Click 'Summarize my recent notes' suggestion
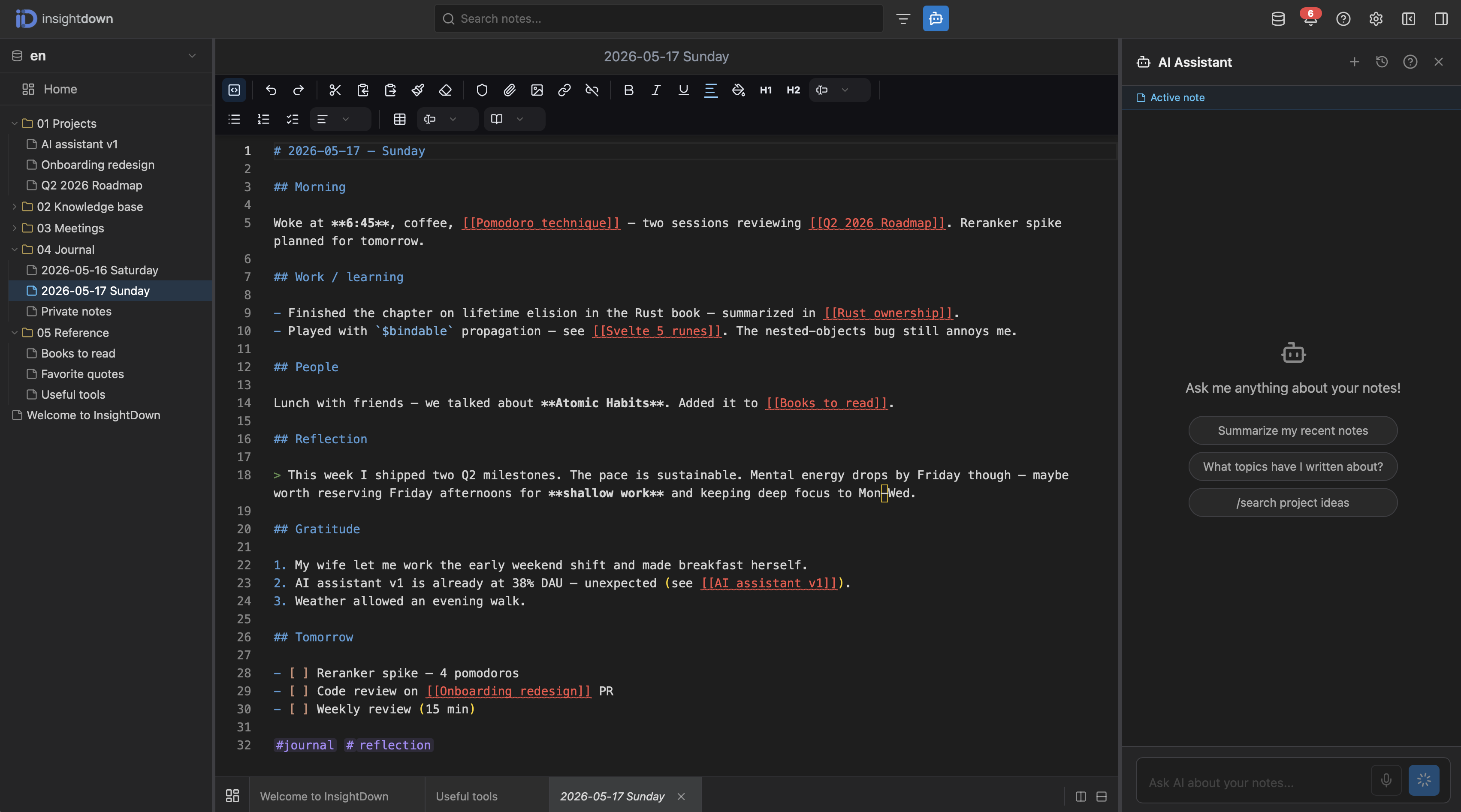Image resolution: width=1461 pixels, height=812 pixels. [1293, 431]
